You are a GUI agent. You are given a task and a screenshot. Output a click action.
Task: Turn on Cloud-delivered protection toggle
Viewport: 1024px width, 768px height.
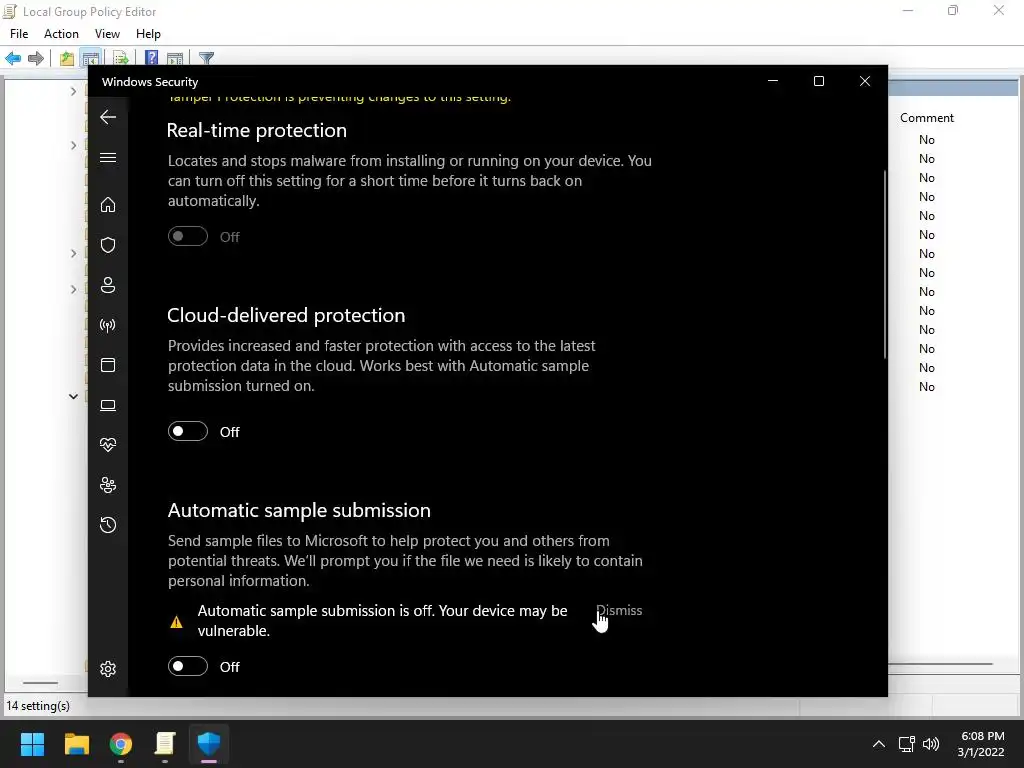[x=188, y=432]
